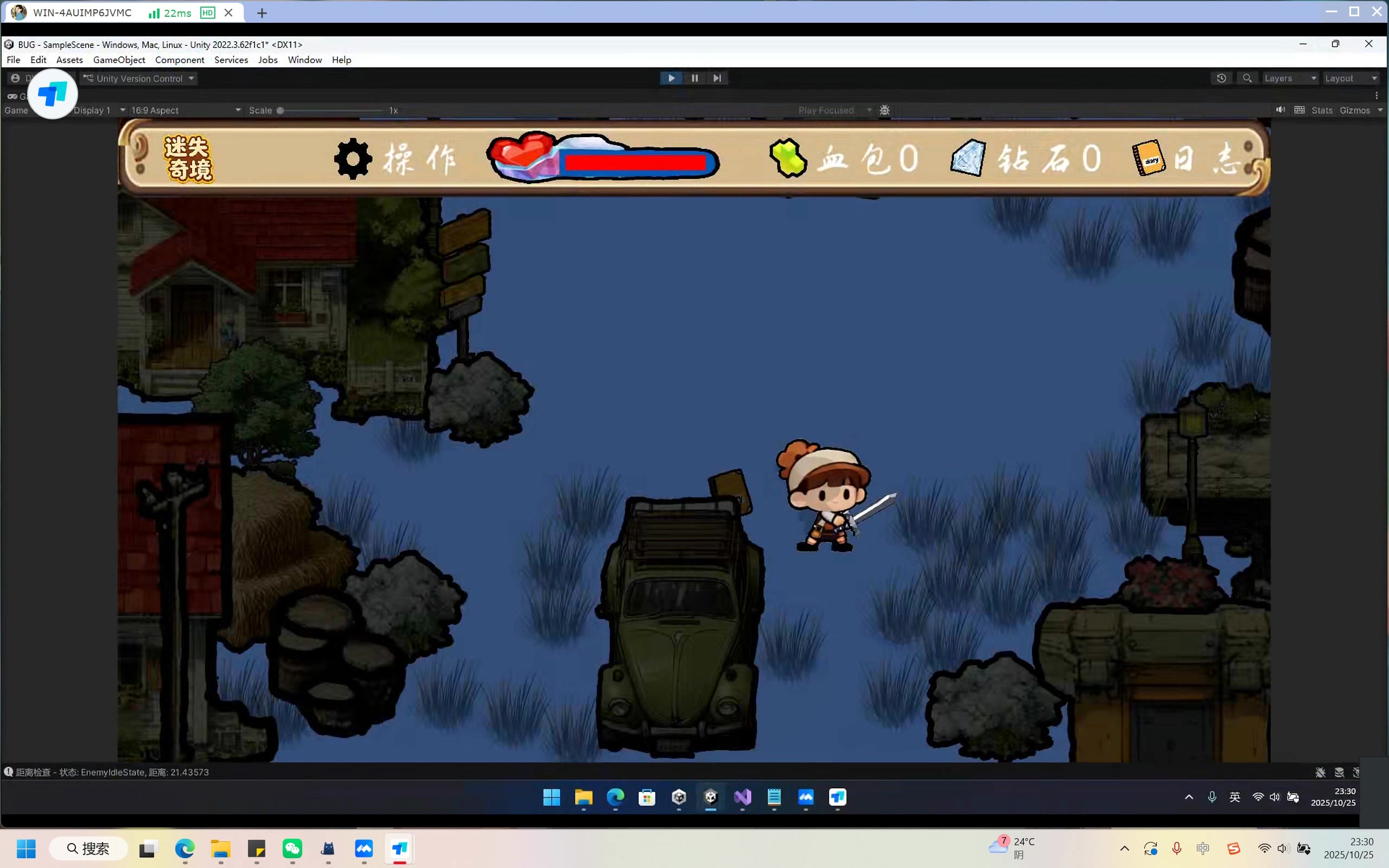Click the Step frame button
Viewport: 1389px width, 868px height.
pyautogui.click(x=717, y=78)
